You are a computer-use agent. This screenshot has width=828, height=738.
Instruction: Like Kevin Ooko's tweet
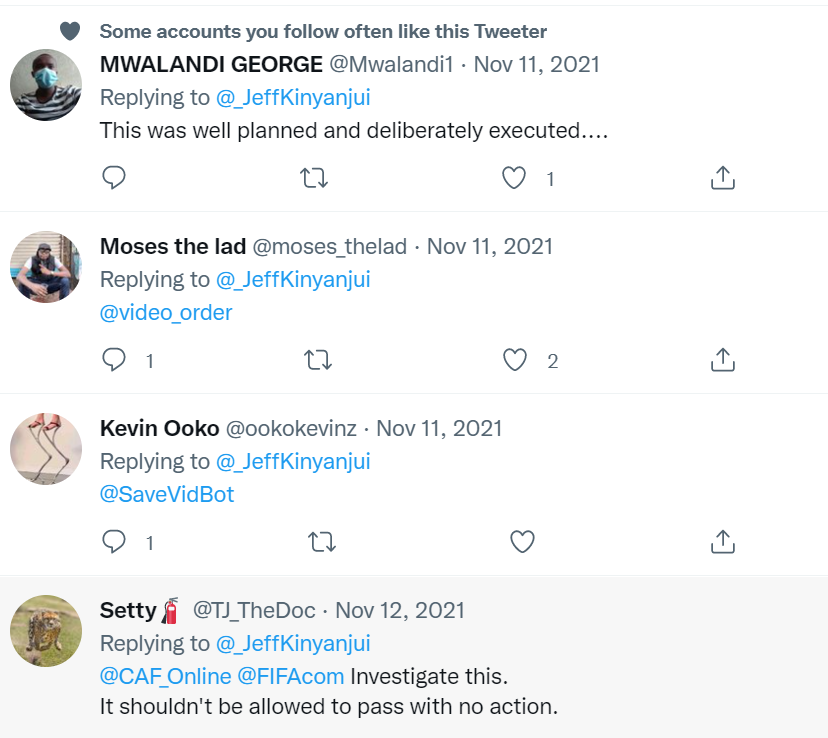pos(522,542)
